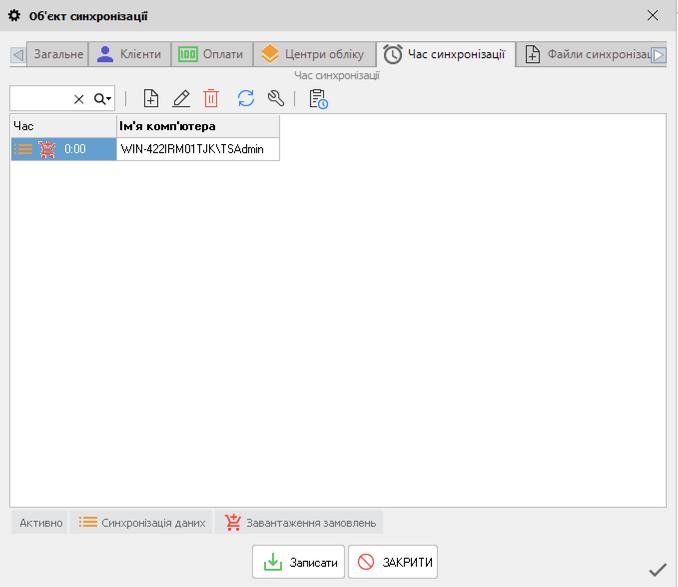Click the checkmark icon at bottom right

click(657, 570)
